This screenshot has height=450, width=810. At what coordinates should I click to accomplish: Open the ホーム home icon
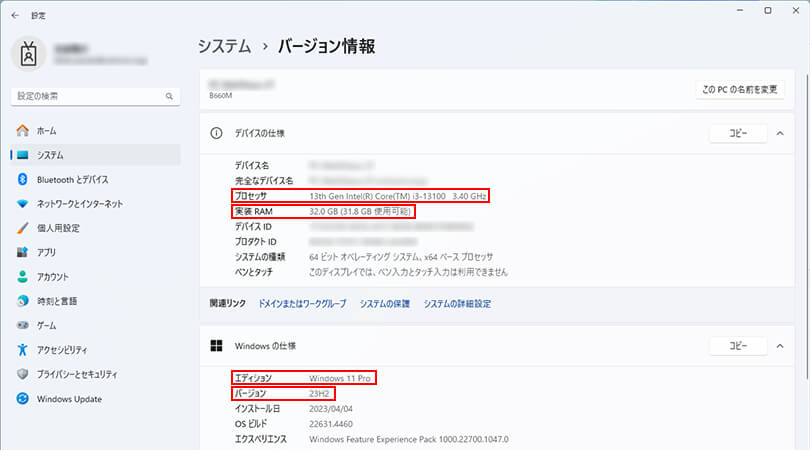tap(22, 131)
